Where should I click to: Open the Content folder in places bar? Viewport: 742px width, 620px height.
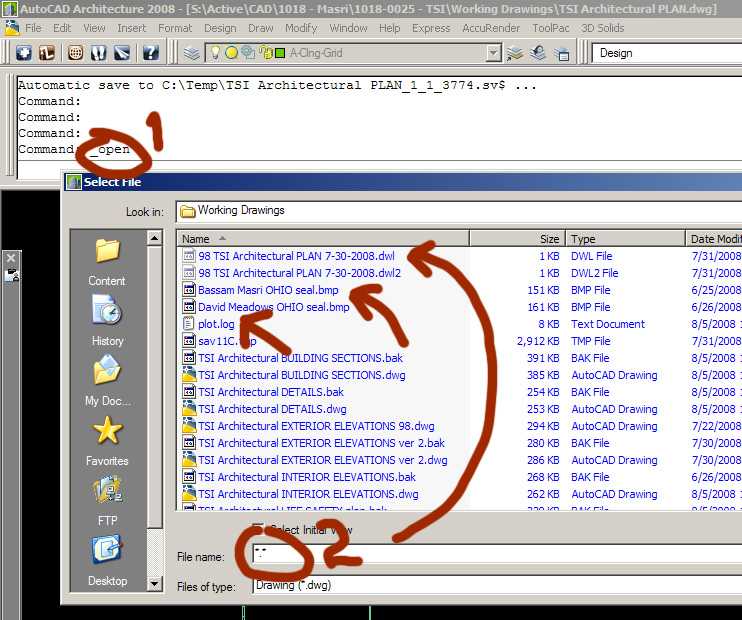[x=107, y=261]
